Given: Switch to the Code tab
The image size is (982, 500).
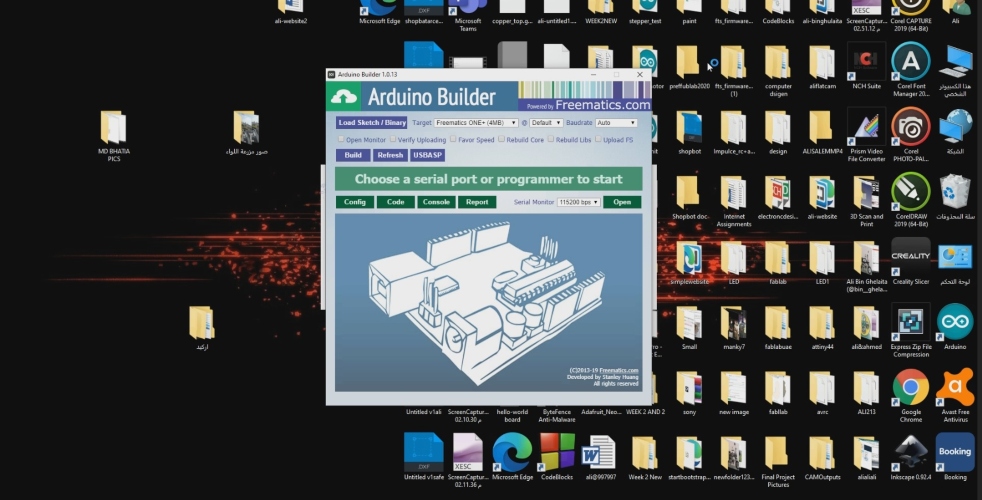Looking at the screenshot, I should 395,202.
